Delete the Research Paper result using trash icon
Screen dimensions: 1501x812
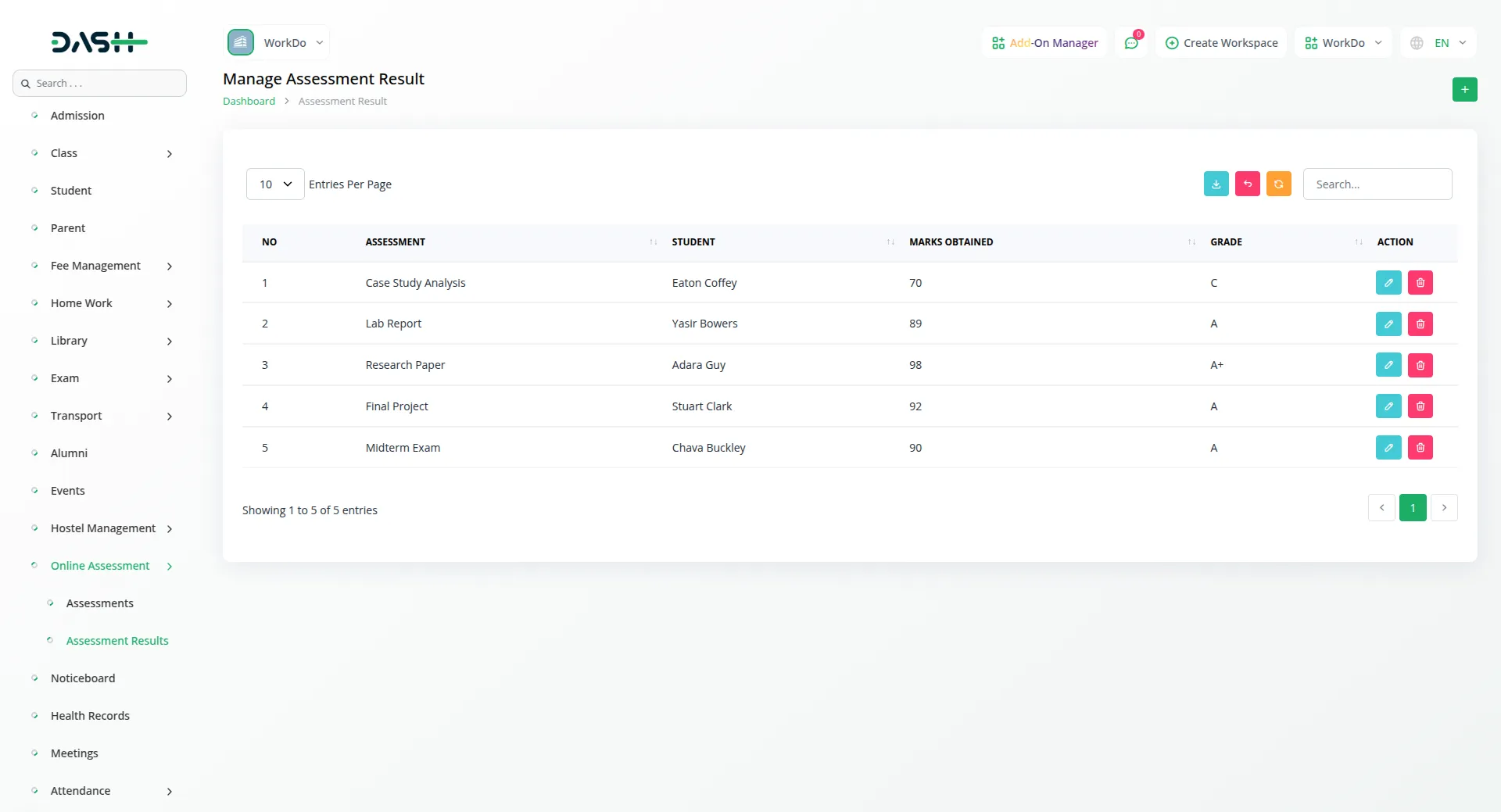(1420, 364)
